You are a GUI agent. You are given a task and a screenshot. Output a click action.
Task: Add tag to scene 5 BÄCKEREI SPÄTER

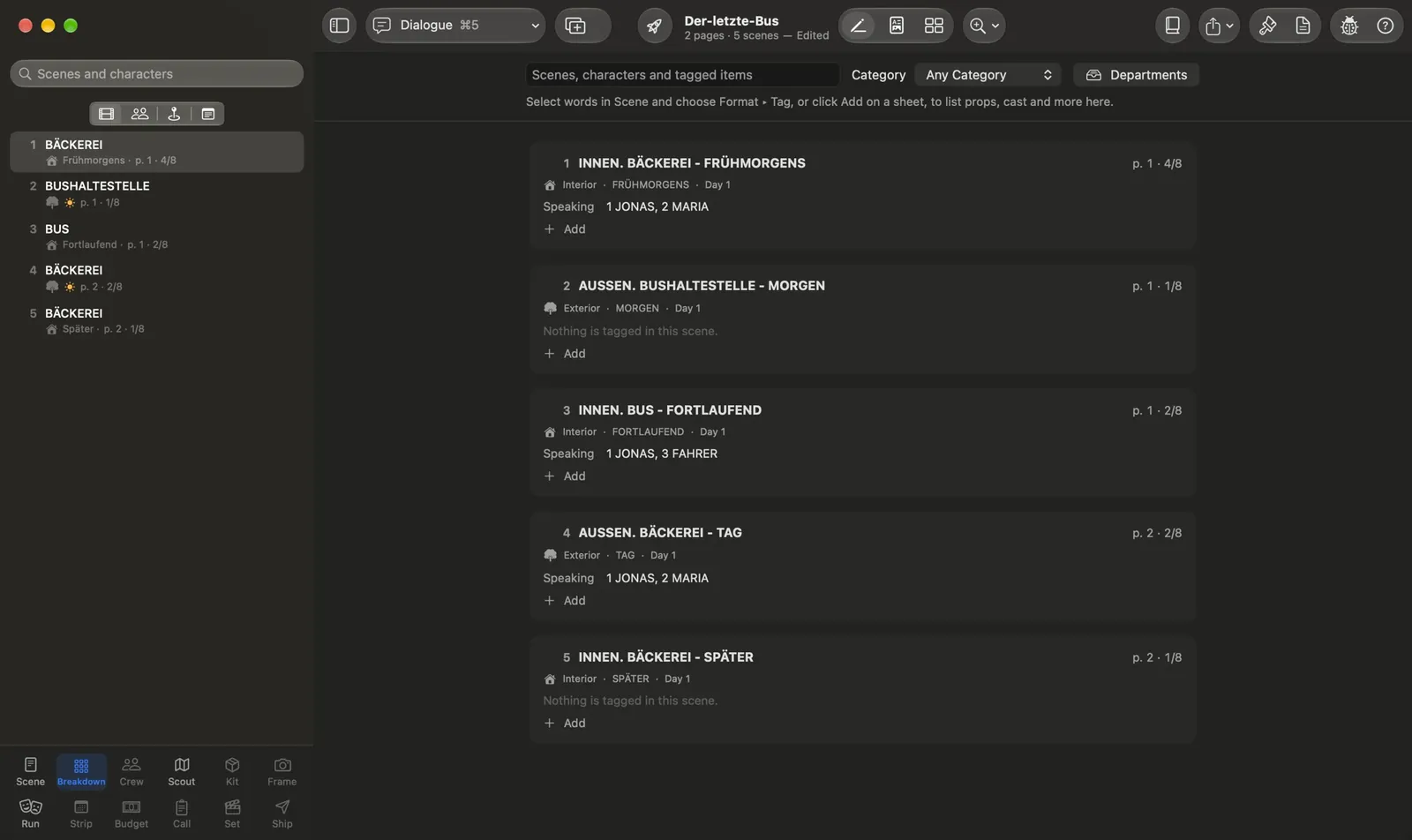[565, 724]
